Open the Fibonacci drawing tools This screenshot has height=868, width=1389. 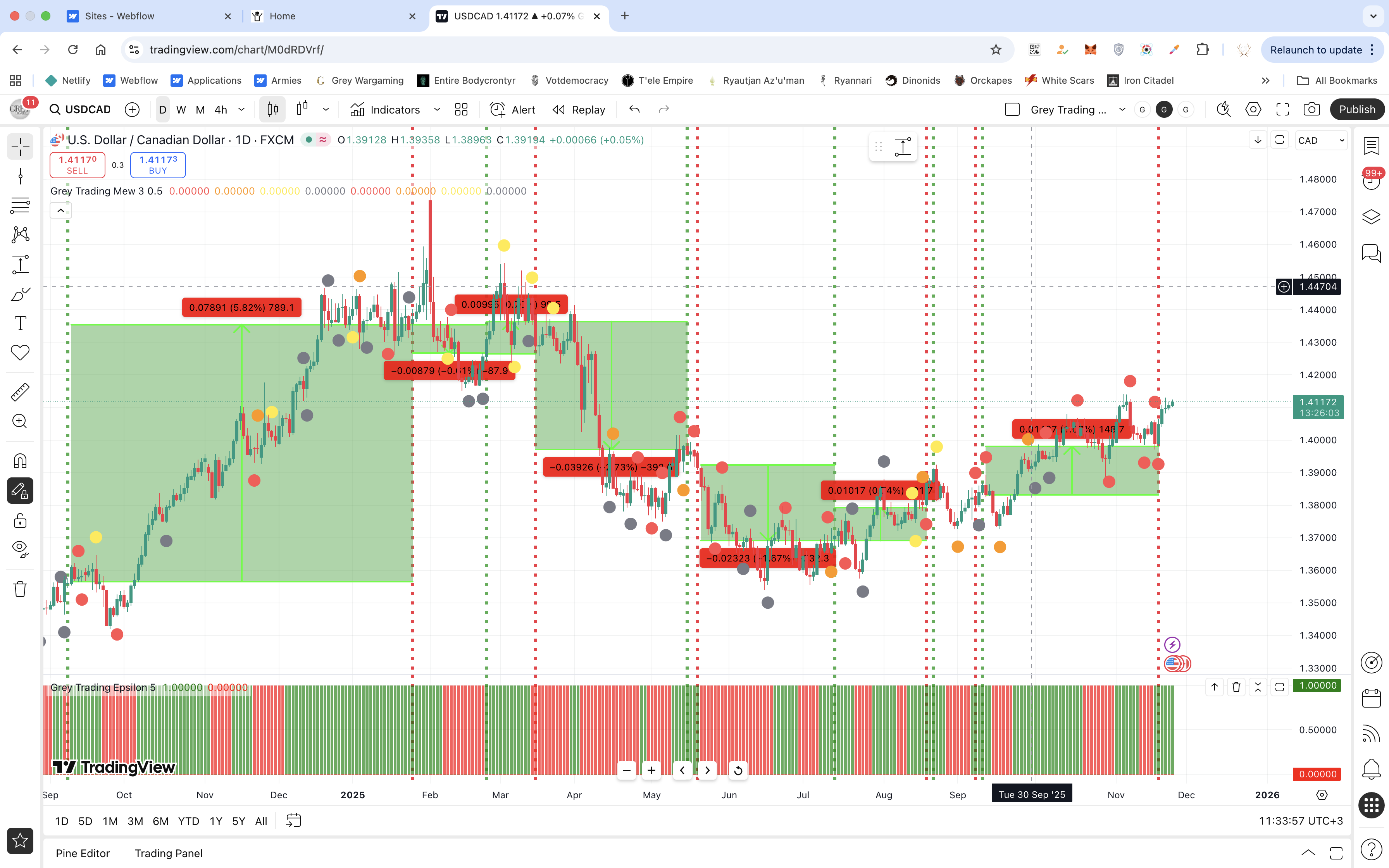pyautogui.click(x=20, y=205)
